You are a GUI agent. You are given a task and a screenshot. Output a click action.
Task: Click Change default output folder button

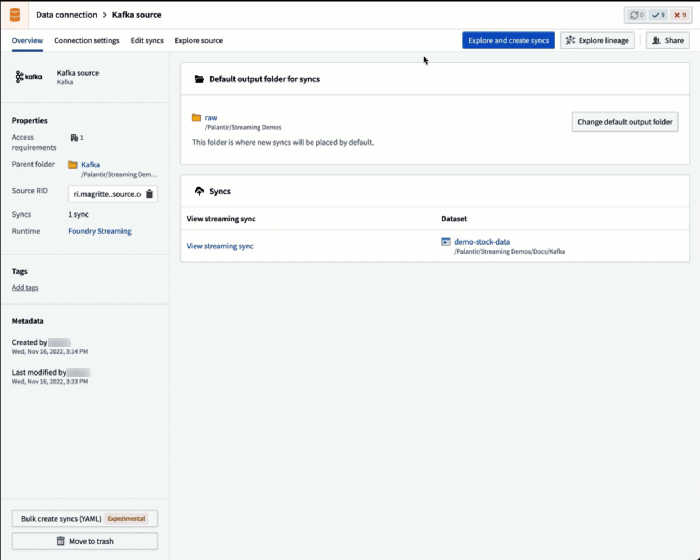coord(625,122)
